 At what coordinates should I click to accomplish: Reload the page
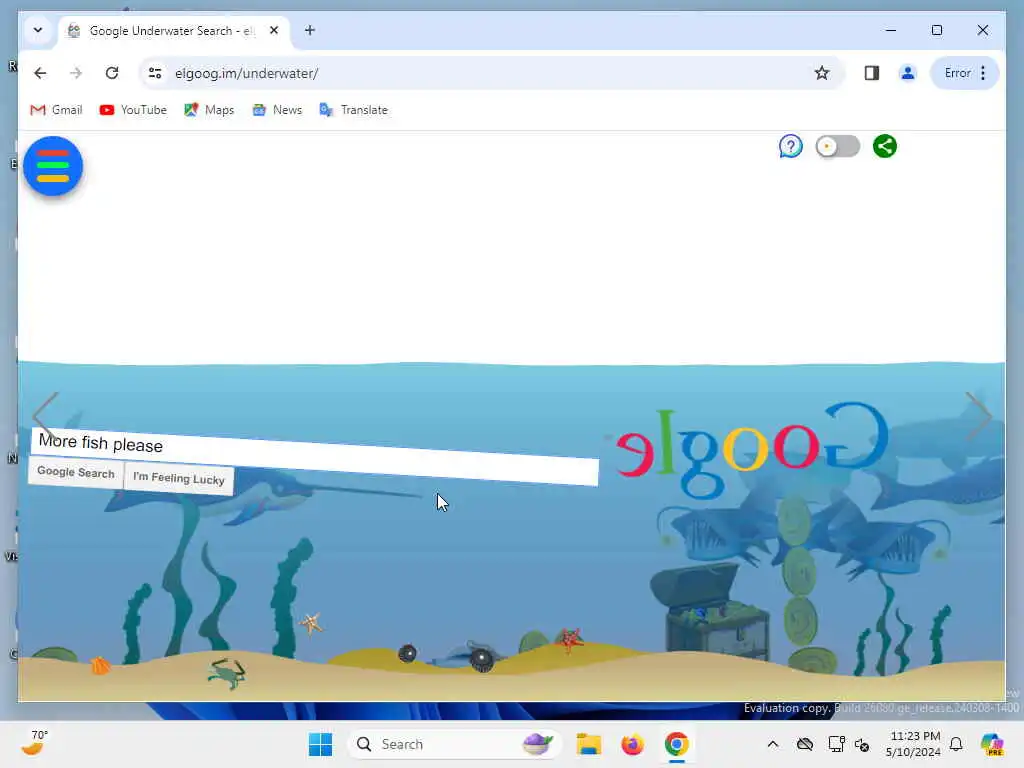(112, 73)
